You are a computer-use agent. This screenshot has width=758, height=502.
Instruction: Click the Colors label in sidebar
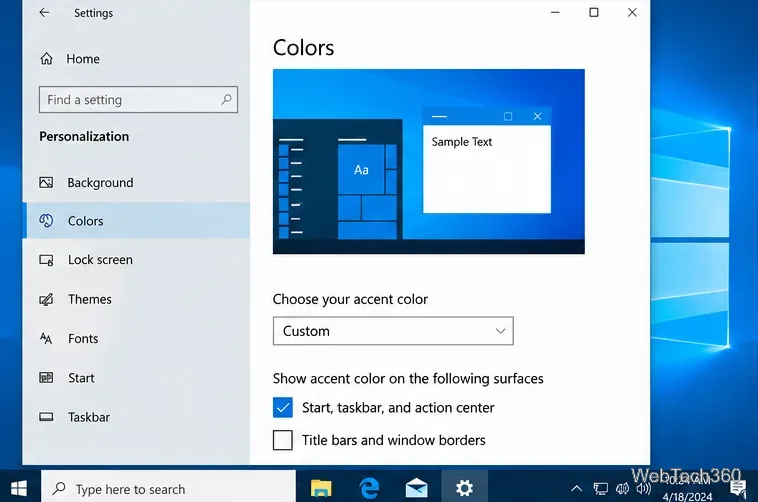point(86,221)
